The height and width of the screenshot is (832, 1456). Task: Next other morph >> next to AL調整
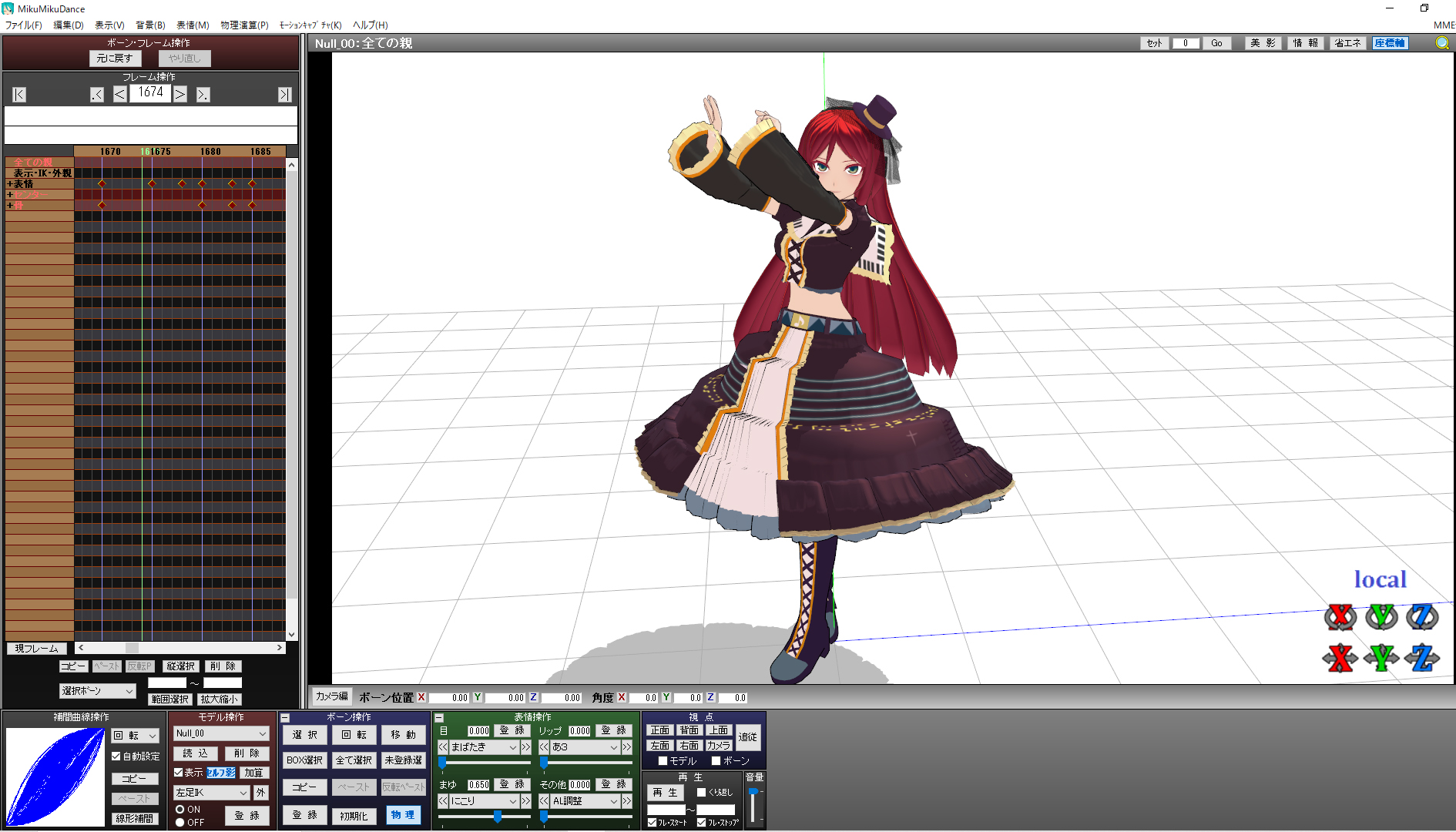pos(626,801)
